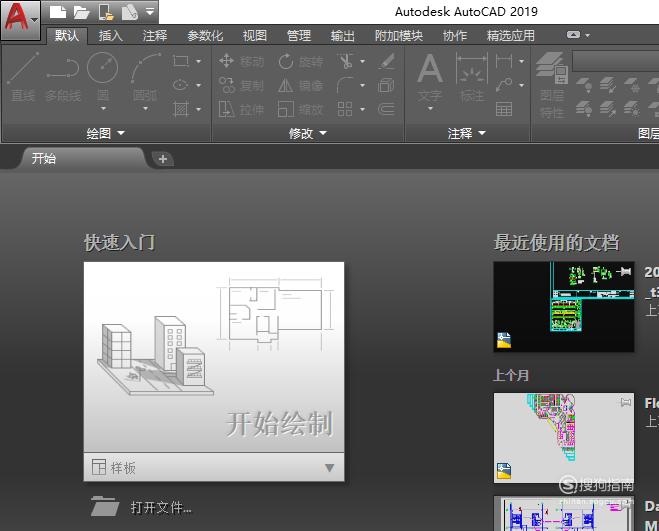Create a new drawing from quick access toolbar

[x=58, y=12]
